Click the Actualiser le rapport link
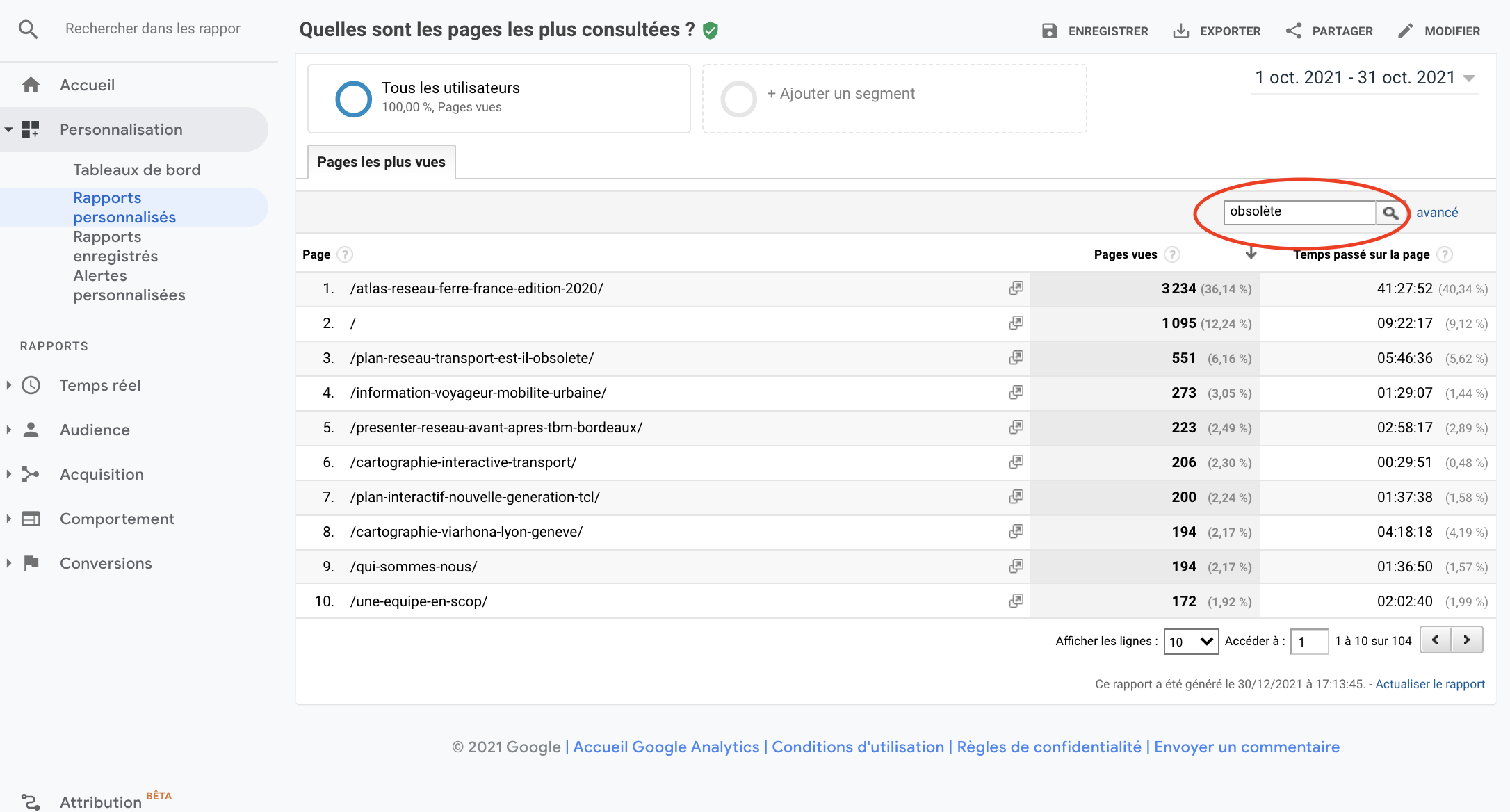Screen dimensions: 1510x812 click(1429, 684)
